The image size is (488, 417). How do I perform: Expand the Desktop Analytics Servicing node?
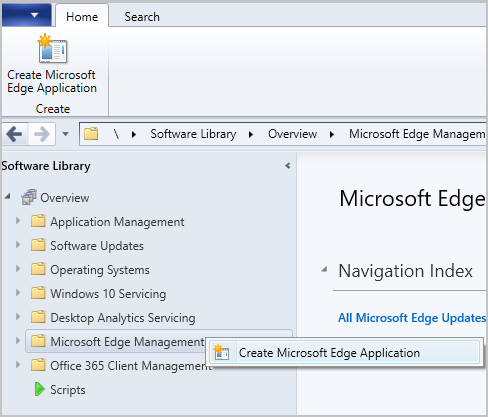coord(18,317)
